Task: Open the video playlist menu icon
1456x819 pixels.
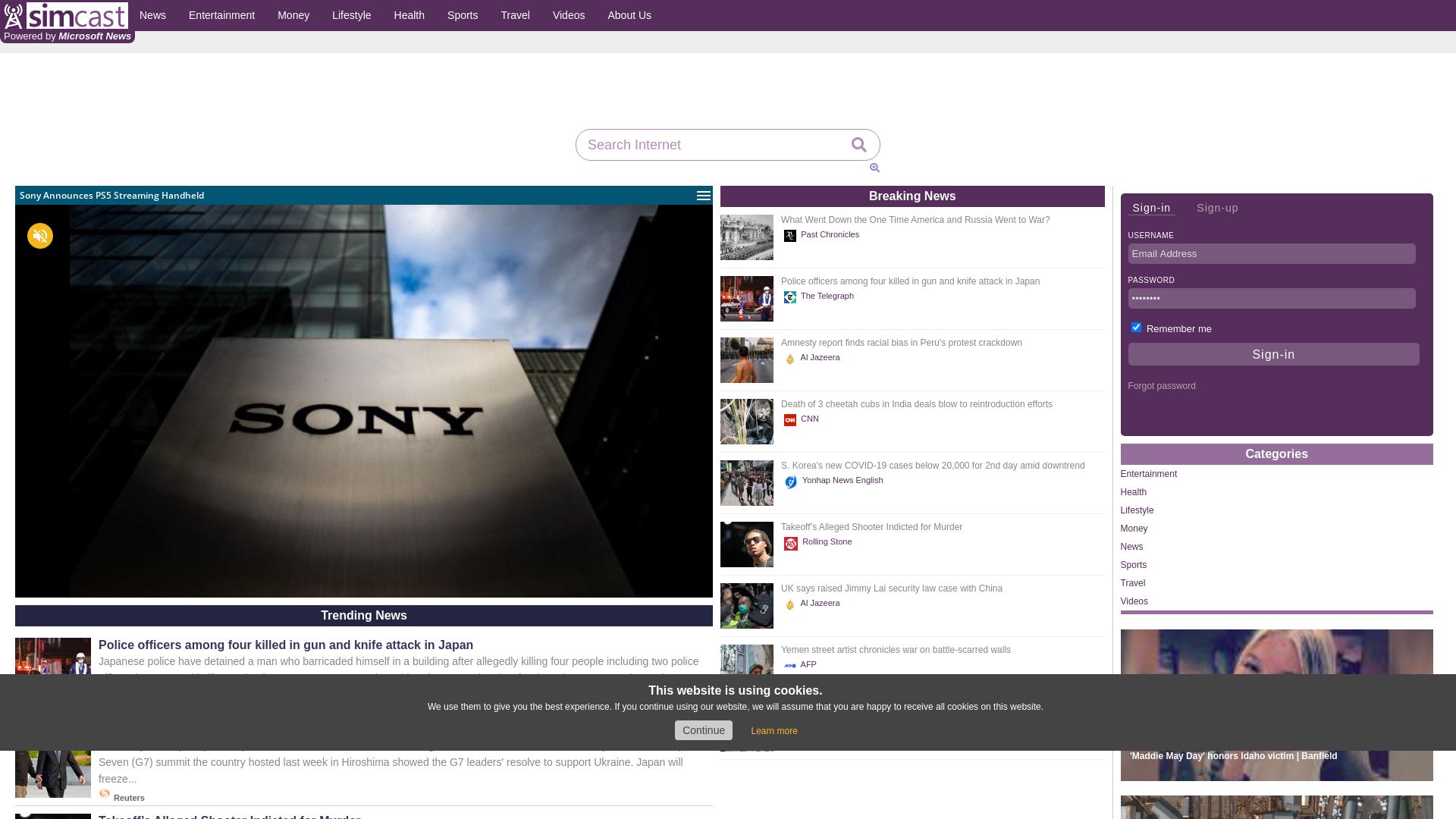Action: click(704, 196)
